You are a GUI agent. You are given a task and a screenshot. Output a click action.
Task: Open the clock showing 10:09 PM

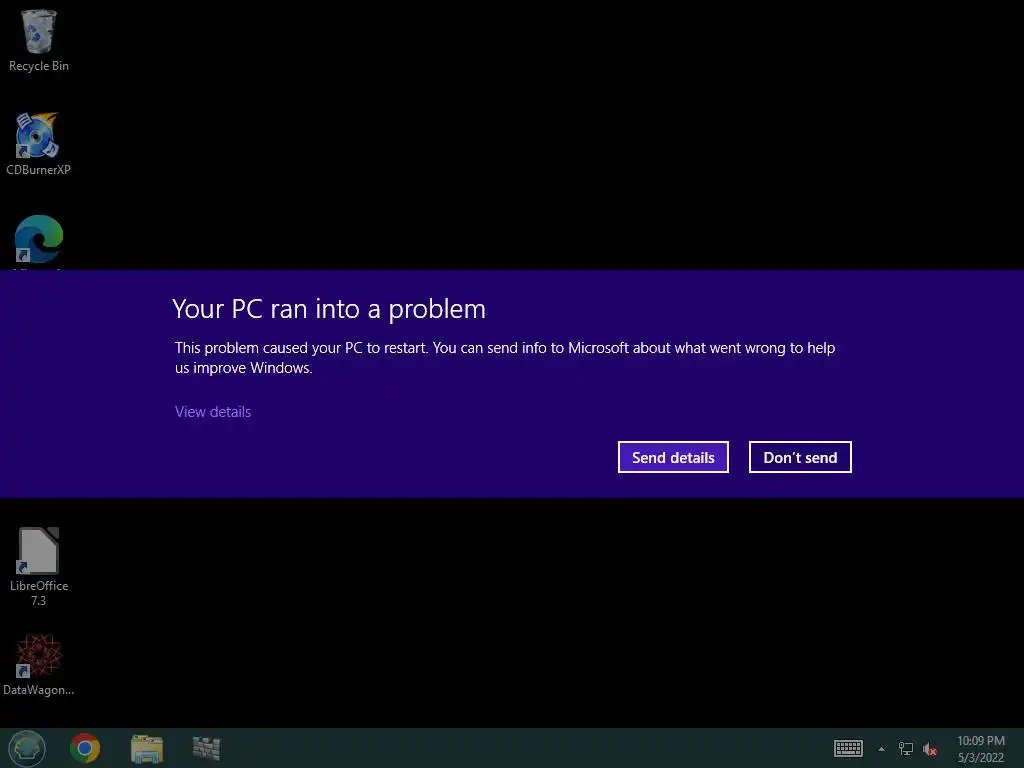[x=980, y=741]
